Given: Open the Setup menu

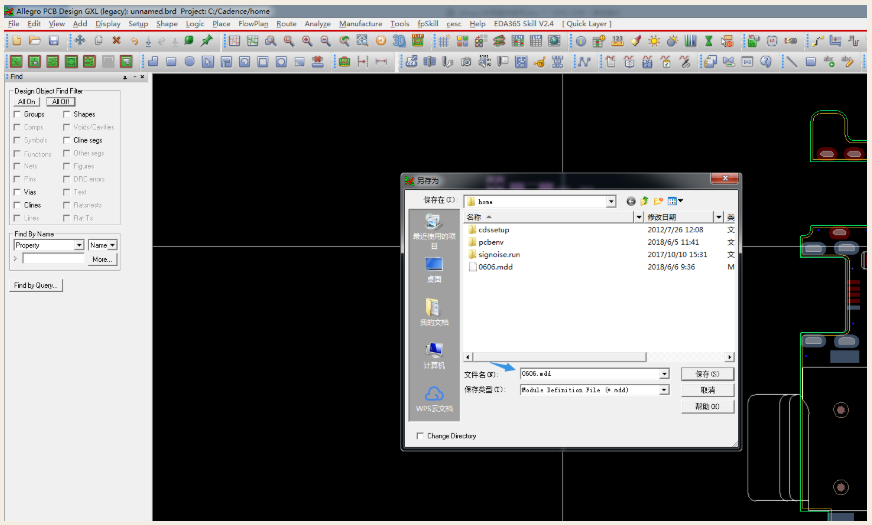Looking at the screenshot, I should [138, 23].
